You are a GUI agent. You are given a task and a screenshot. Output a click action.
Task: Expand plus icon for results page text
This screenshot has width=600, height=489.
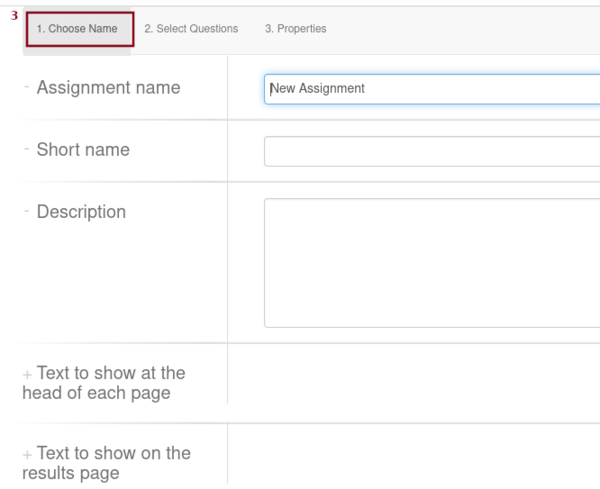point(27,454)
